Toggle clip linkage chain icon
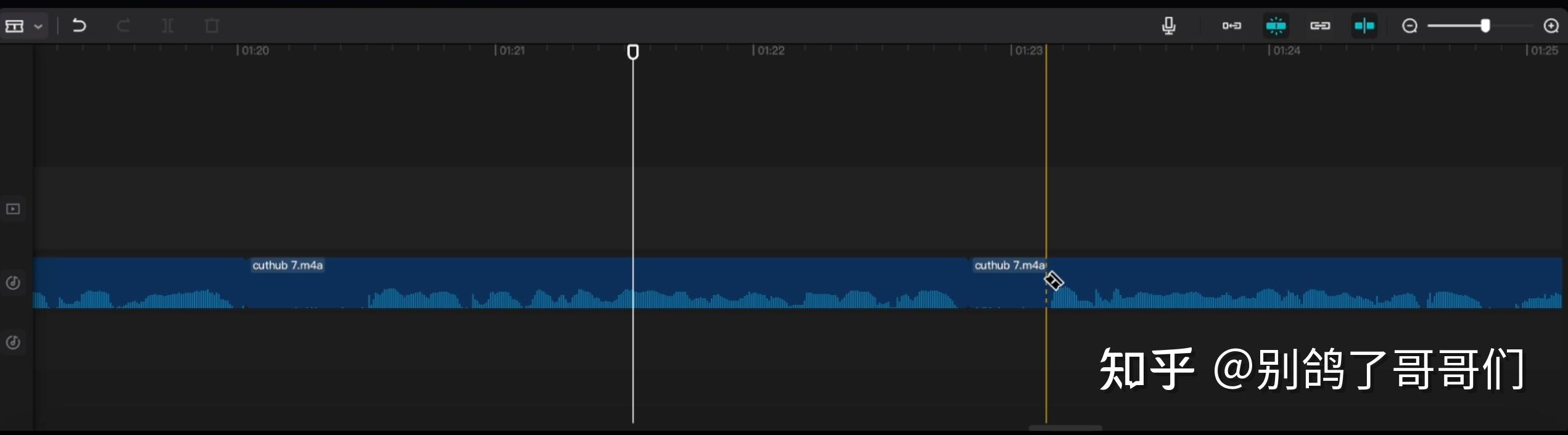The image size is (1568, 435). tap(1320, 25)
